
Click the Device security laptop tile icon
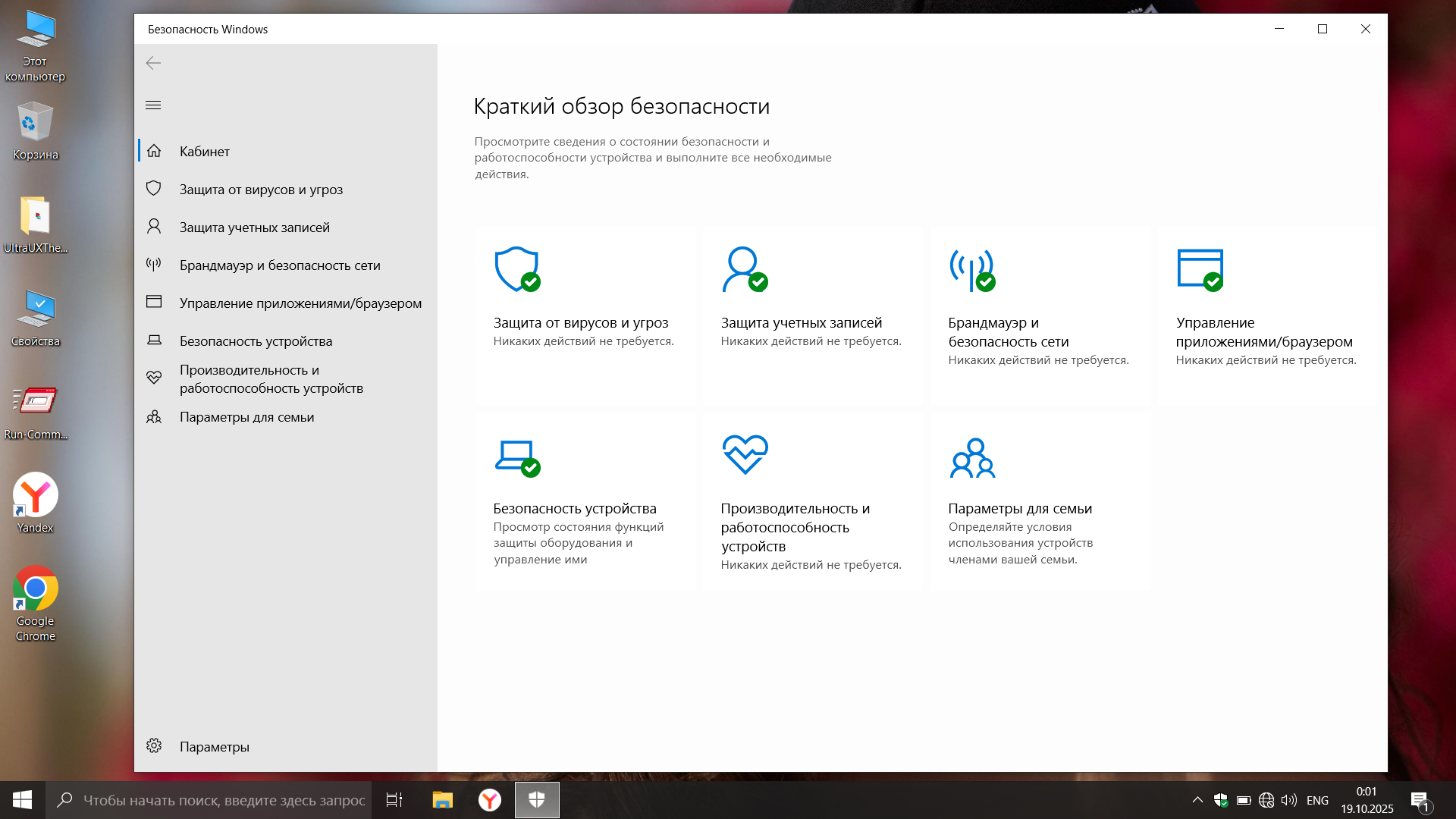point(516,457)
